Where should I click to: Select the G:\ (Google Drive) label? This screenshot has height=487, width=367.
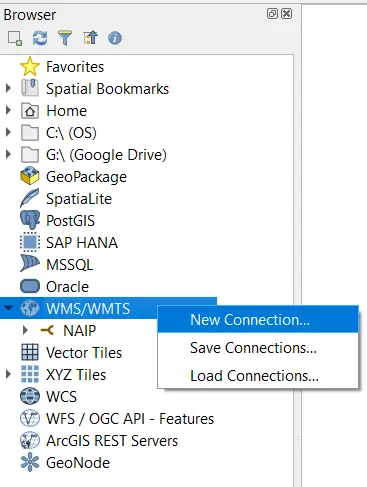coord(106,155)
